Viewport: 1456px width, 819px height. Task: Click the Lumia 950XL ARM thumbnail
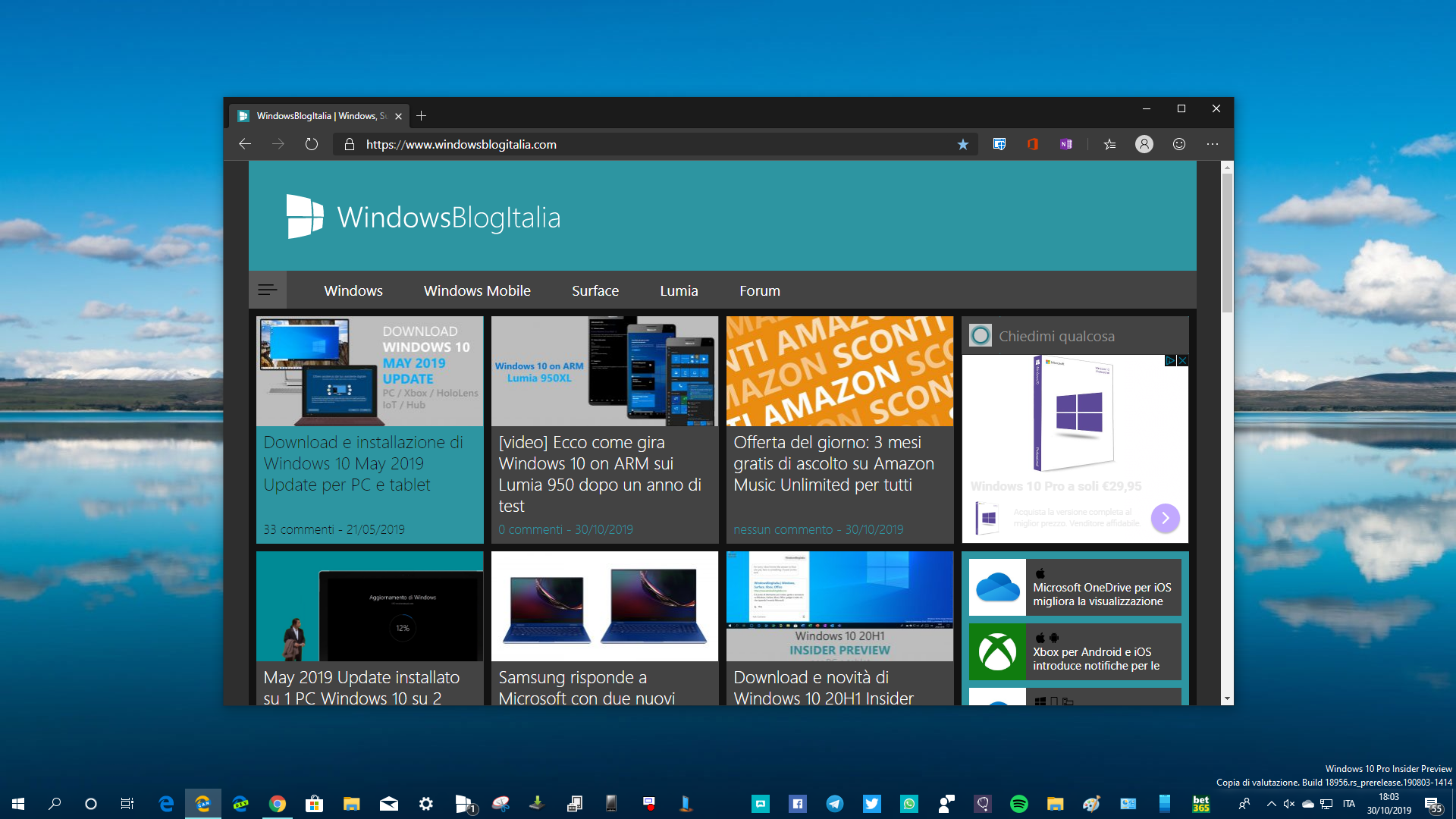coord(604,371)
